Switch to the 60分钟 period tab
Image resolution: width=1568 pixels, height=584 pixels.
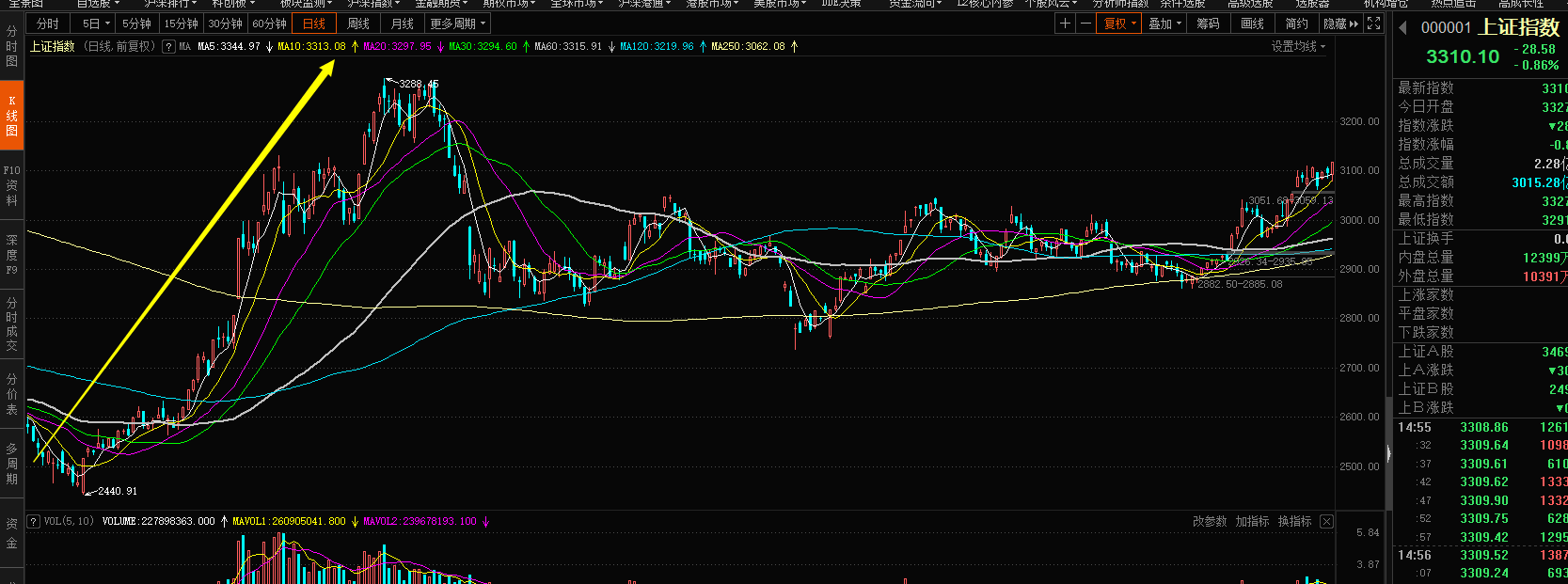(x=269, y=24)
